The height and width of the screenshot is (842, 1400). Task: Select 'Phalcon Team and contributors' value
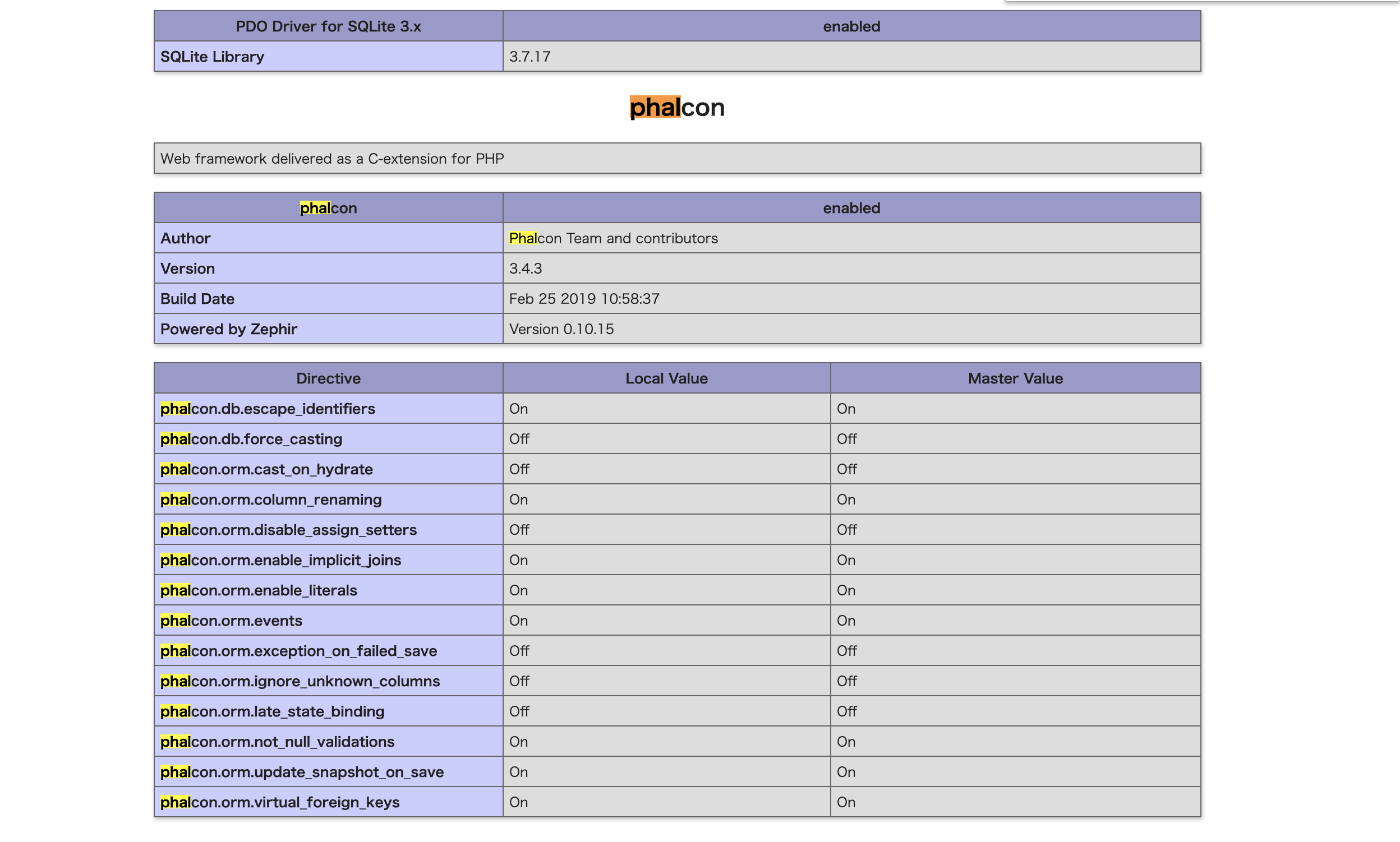613,238
